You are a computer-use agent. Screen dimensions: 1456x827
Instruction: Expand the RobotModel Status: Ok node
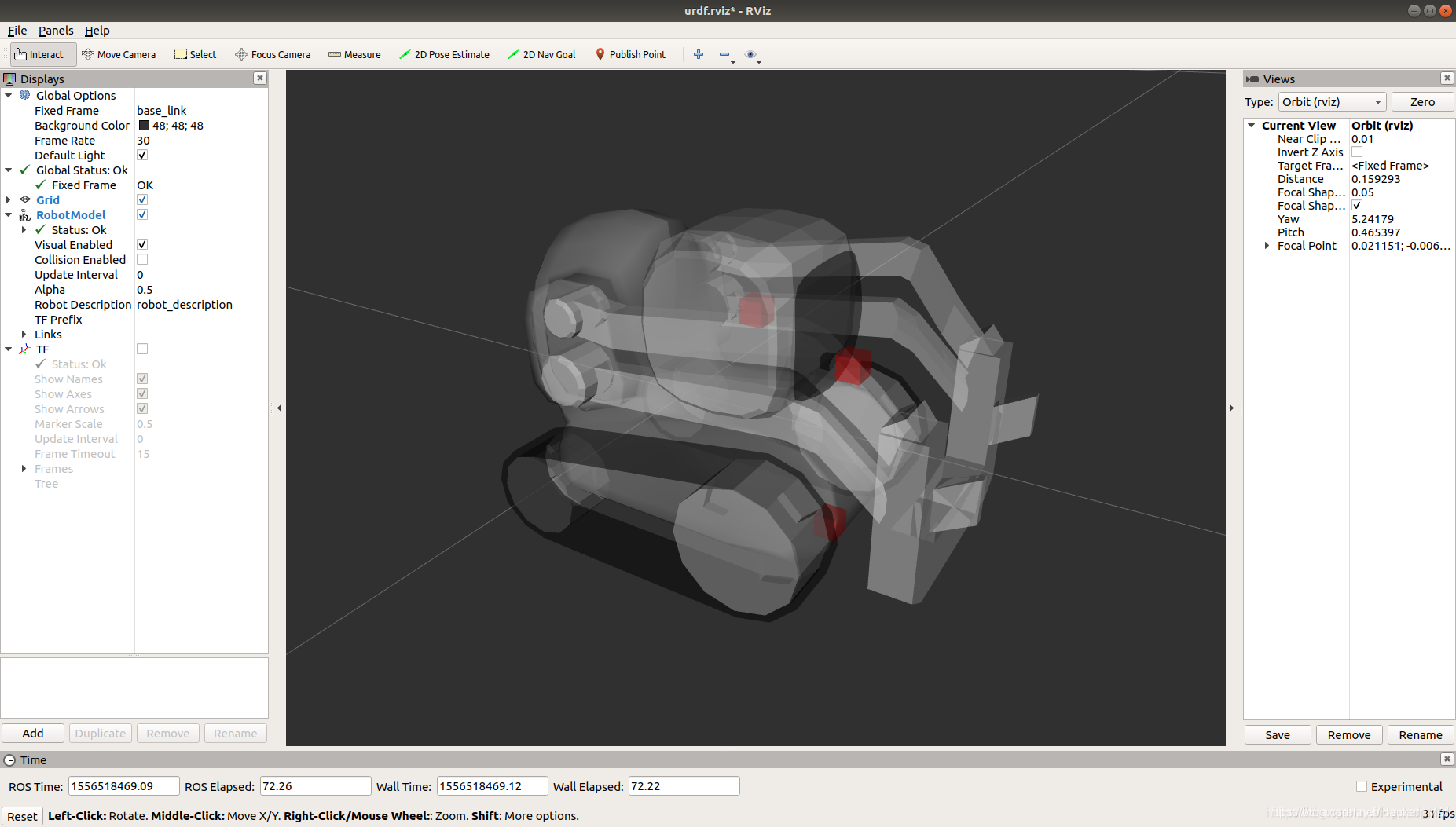(x=24, y=229)
